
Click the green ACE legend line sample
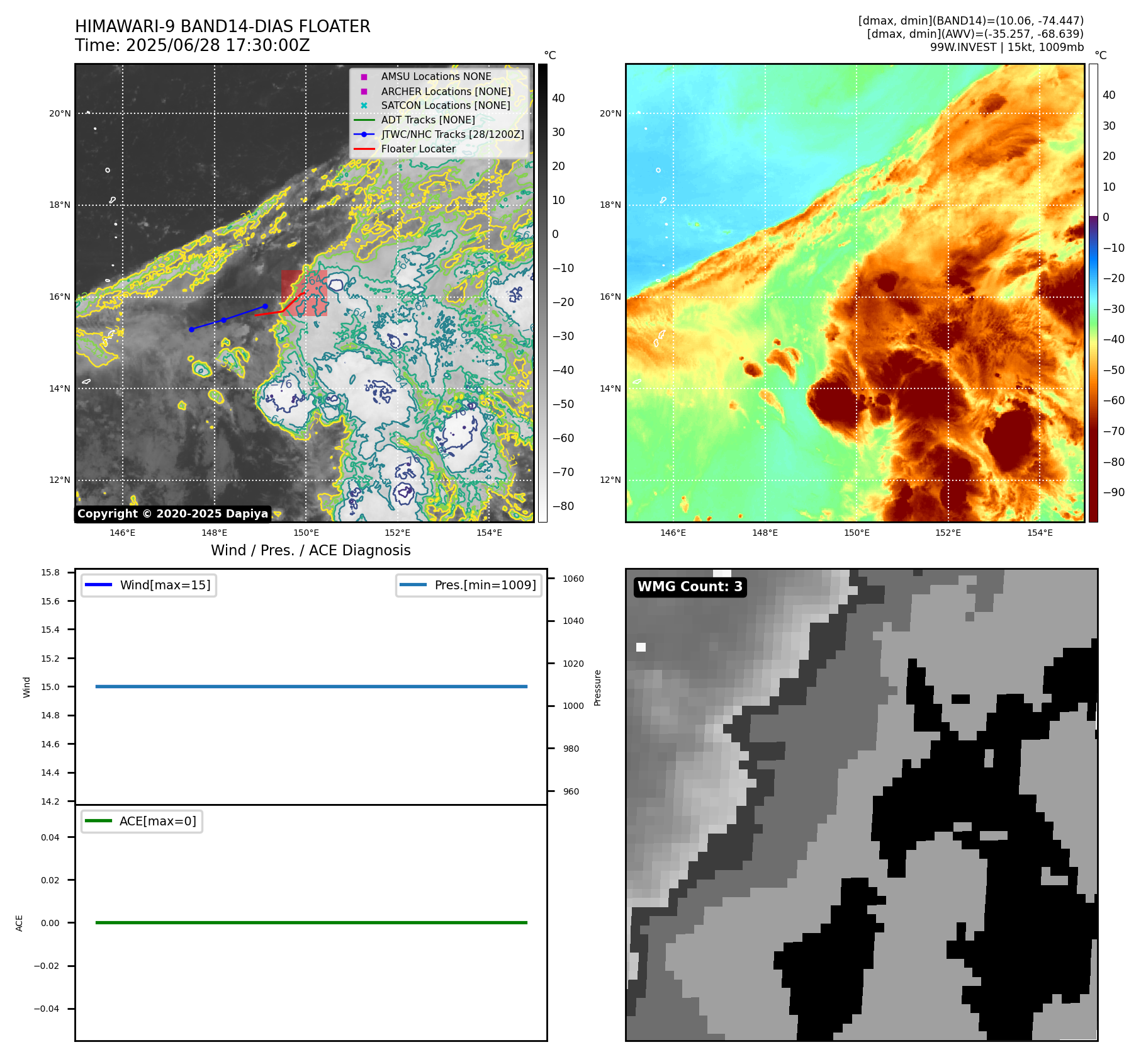click(x=98, y=821)
